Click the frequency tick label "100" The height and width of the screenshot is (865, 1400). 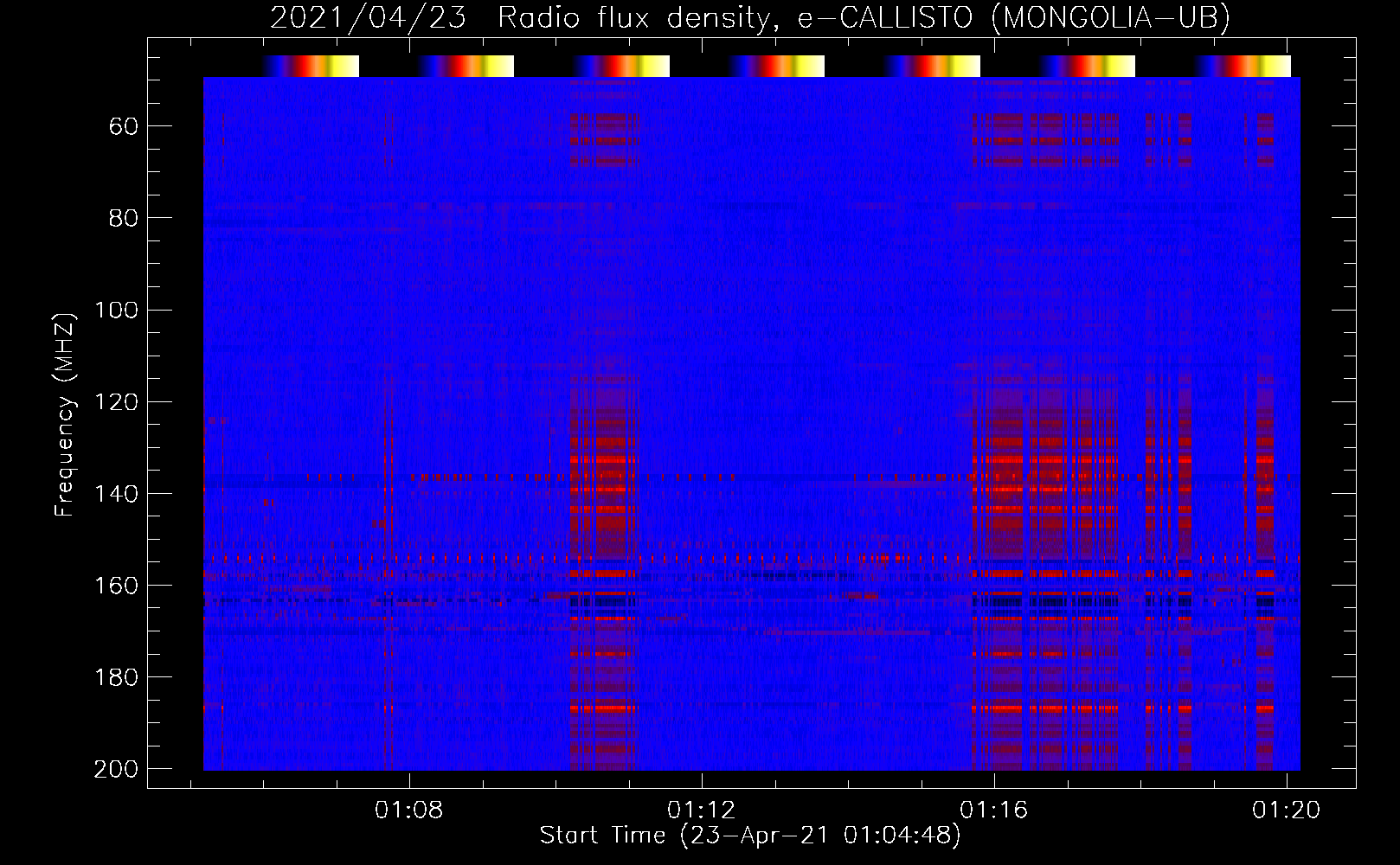tap(116, 310)
